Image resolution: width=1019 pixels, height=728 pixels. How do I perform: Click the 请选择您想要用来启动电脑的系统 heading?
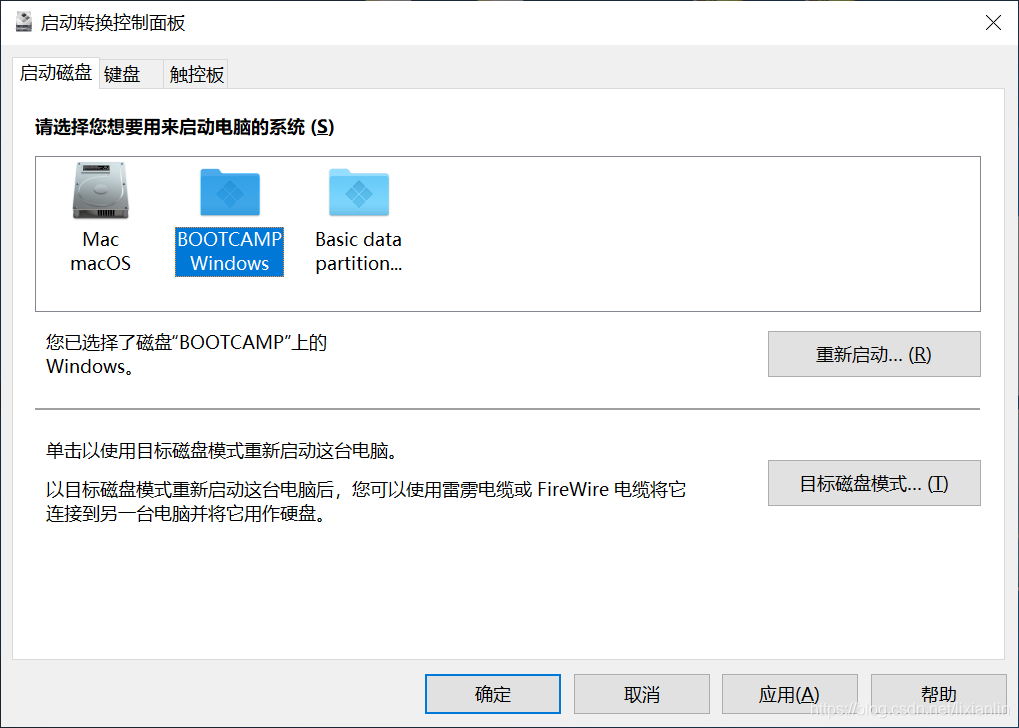(185, 127)
